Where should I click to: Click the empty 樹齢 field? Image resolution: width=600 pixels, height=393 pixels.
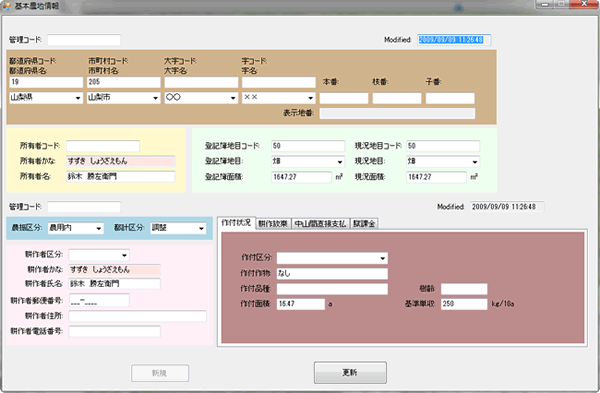click(464, 289)
